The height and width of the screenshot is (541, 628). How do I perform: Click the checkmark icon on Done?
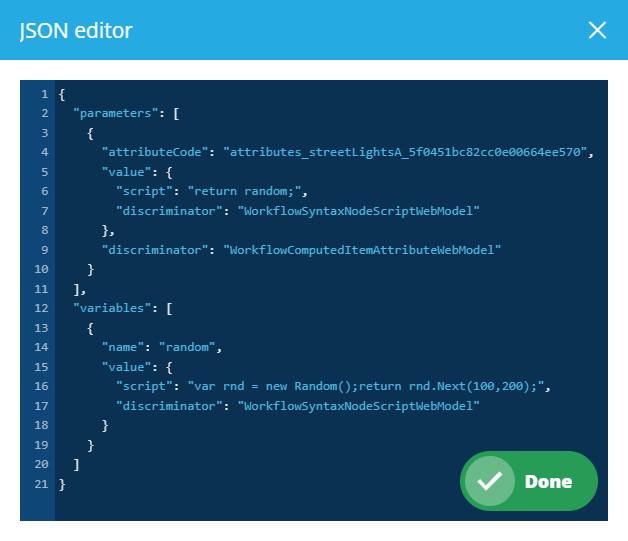tap(489, 481)
